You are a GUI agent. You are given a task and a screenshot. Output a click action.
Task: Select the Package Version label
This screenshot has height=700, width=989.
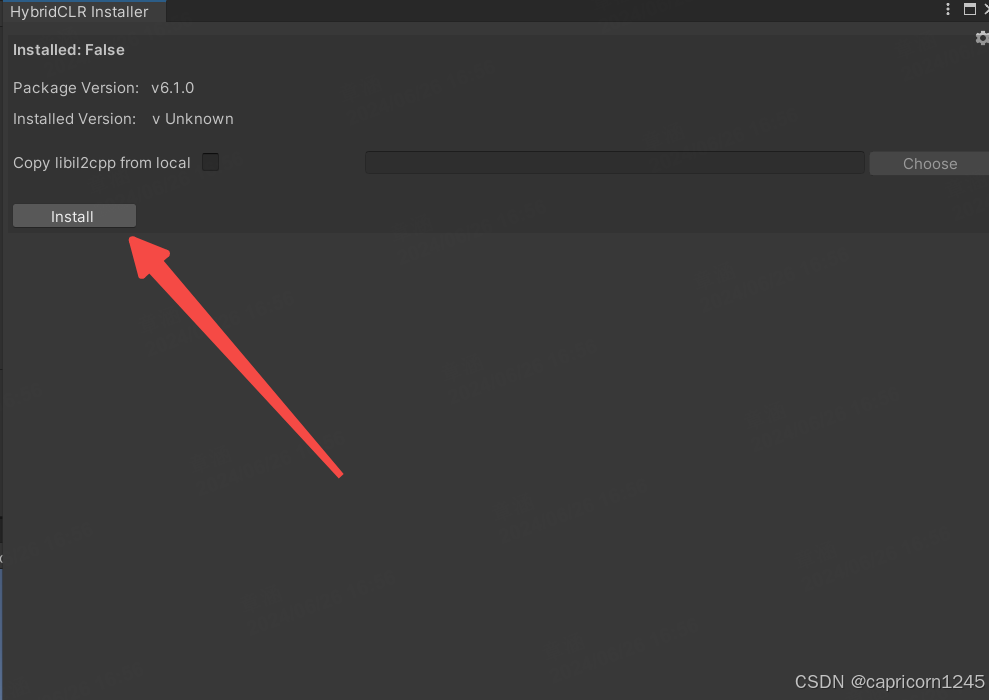[x=76, y=88]
